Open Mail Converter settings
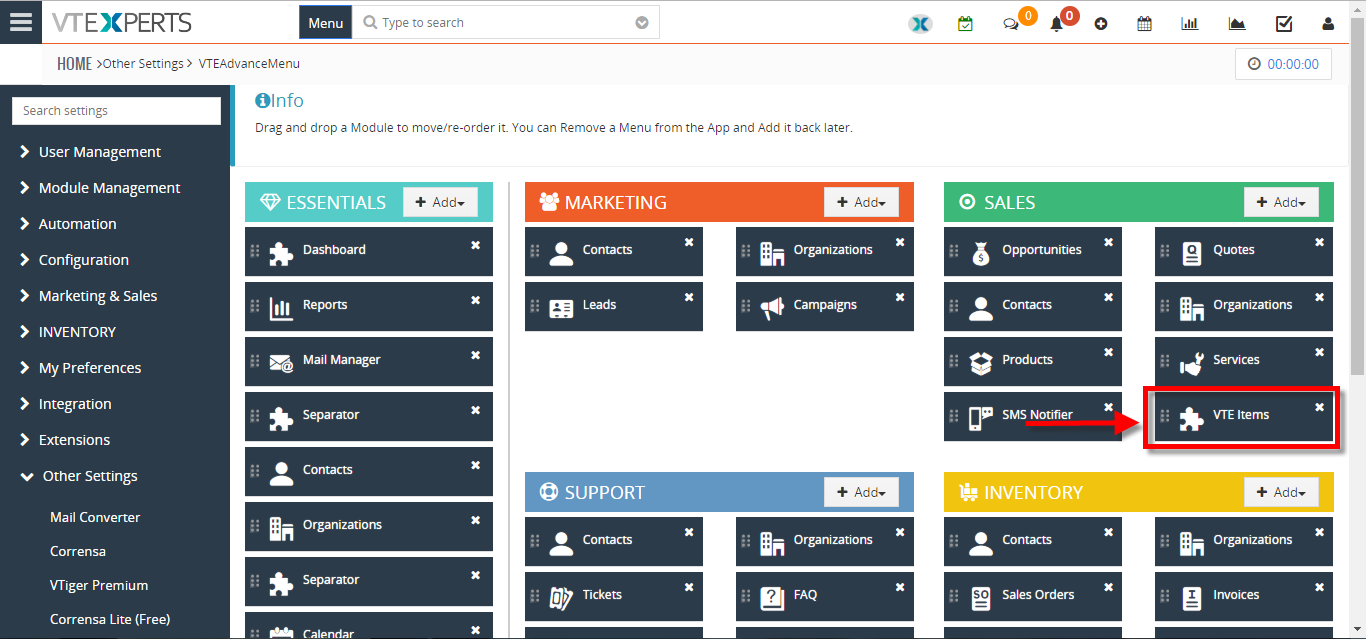1366x639 pixels. coord(95,517)
